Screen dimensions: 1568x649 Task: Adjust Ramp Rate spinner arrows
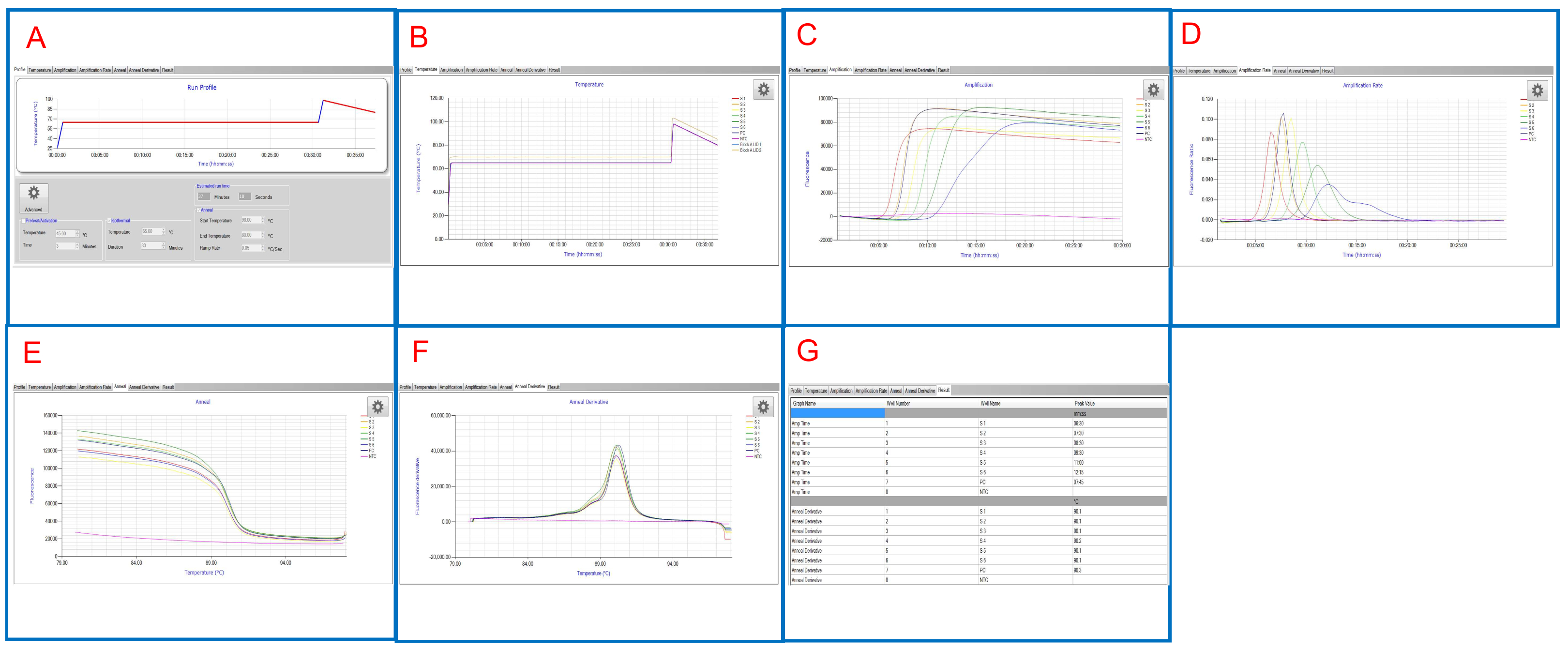click(262, 248)
